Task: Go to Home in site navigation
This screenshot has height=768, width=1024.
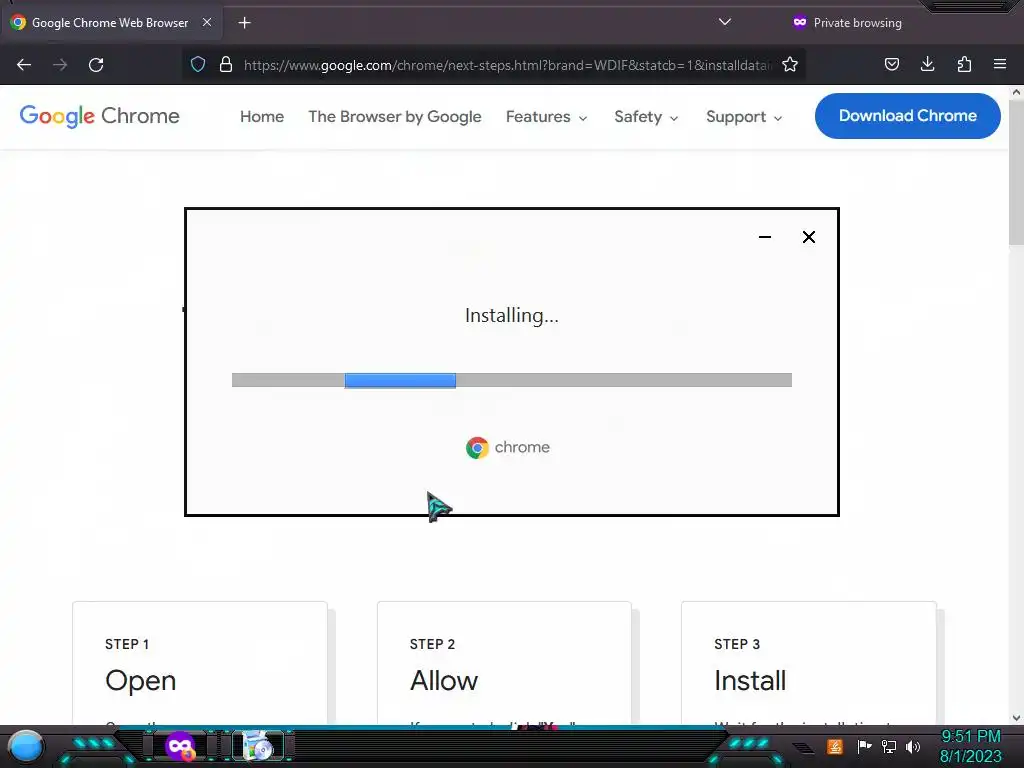Action: [262, 116]
